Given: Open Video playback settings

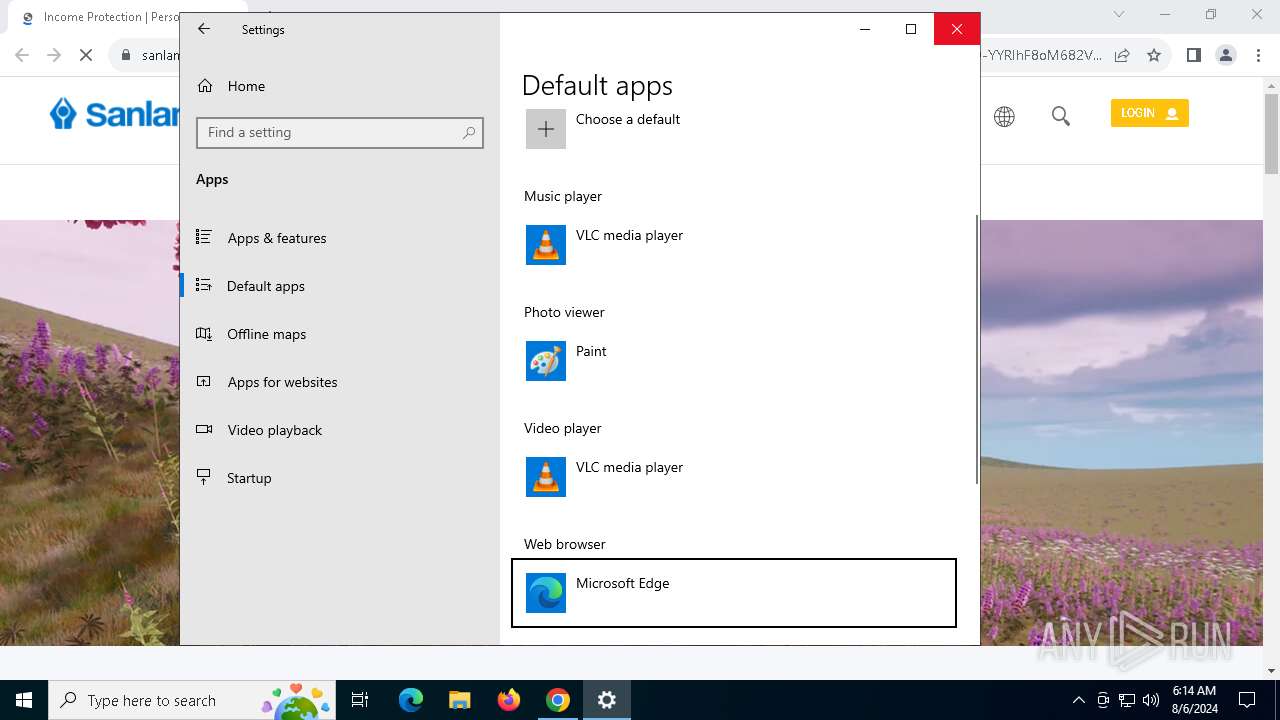Looking at the screenshot, I should coord(340,430).
